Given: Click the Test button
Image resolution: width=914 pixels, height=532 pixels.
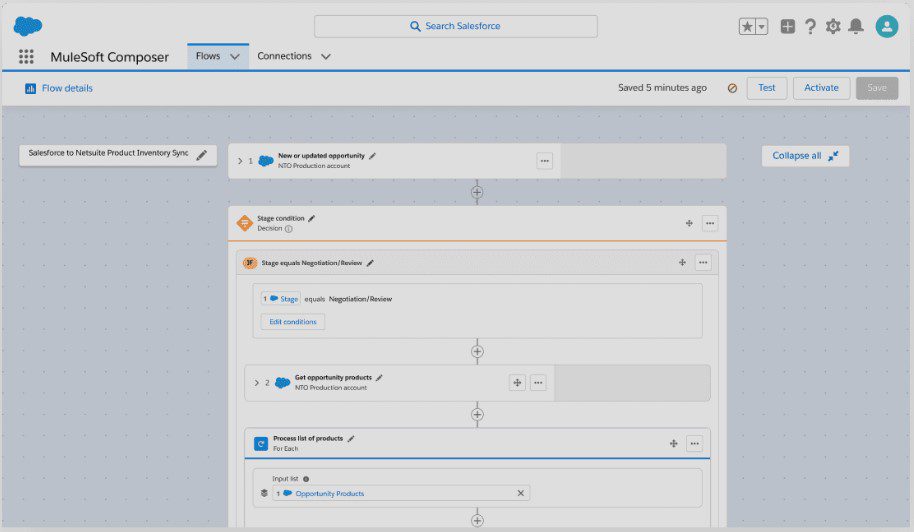Looking at the screenshot, I should (767, 88).
